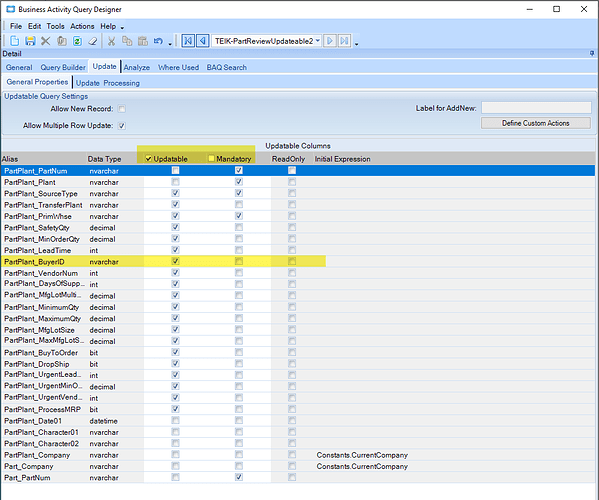The width and height of the screenshot is (599, 500).
Task: Uncheck Allow Multiple Row Update checkbox
Action: [x=122, y=126]
